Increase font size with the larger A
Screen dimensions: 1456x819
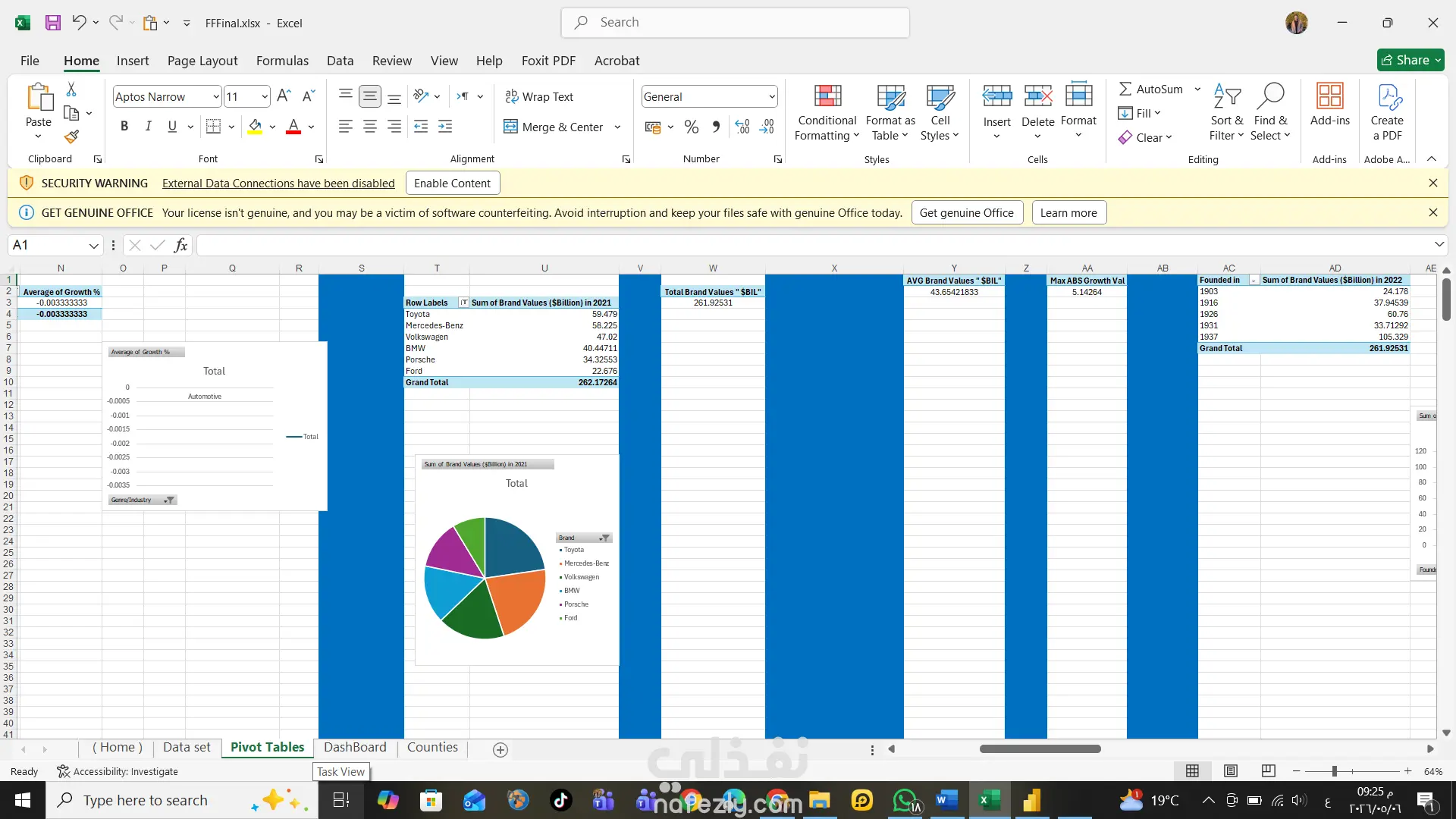[284, 96]
